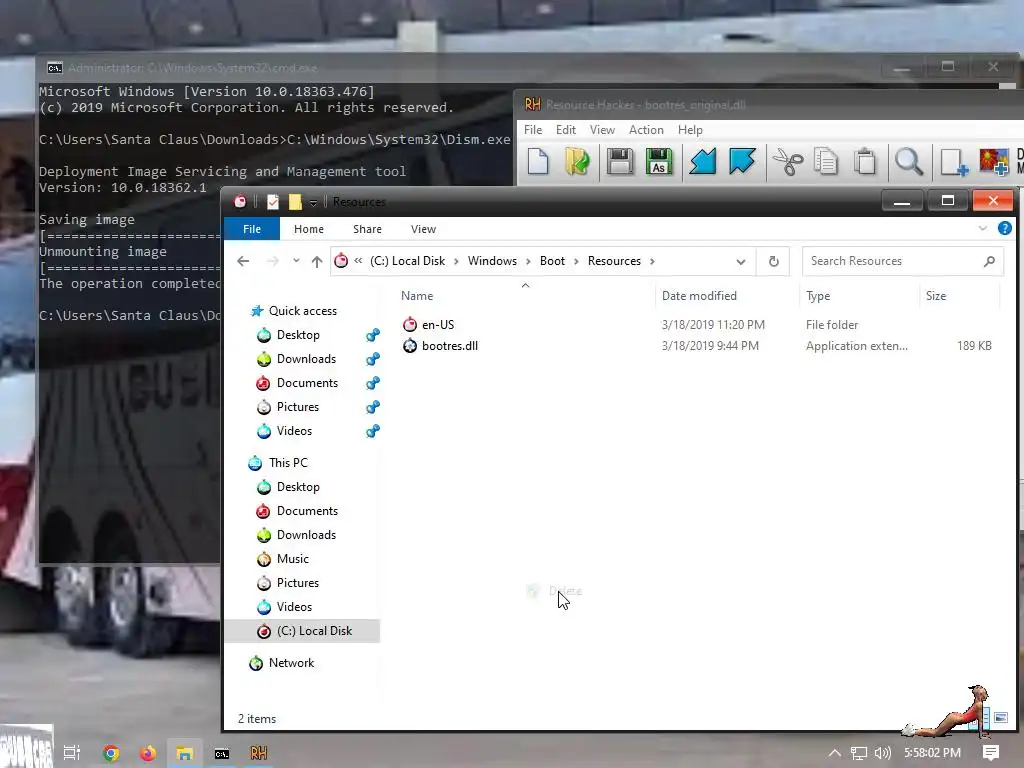Open Action menu in Resource Hacker
The width and height of the screenshot is (1024, 768).
(x=646, y=130)
